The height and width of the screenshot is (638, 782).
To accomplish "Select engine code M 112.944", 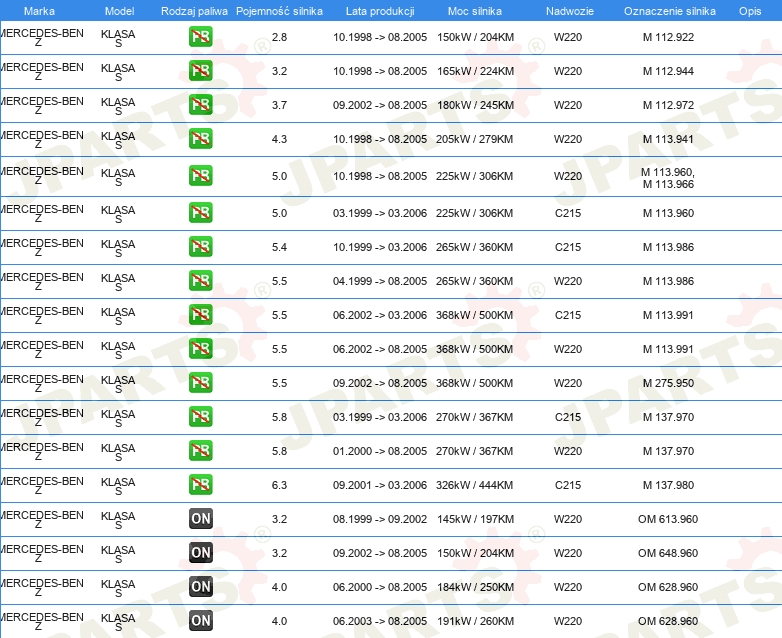I will [x=668, y=71].
